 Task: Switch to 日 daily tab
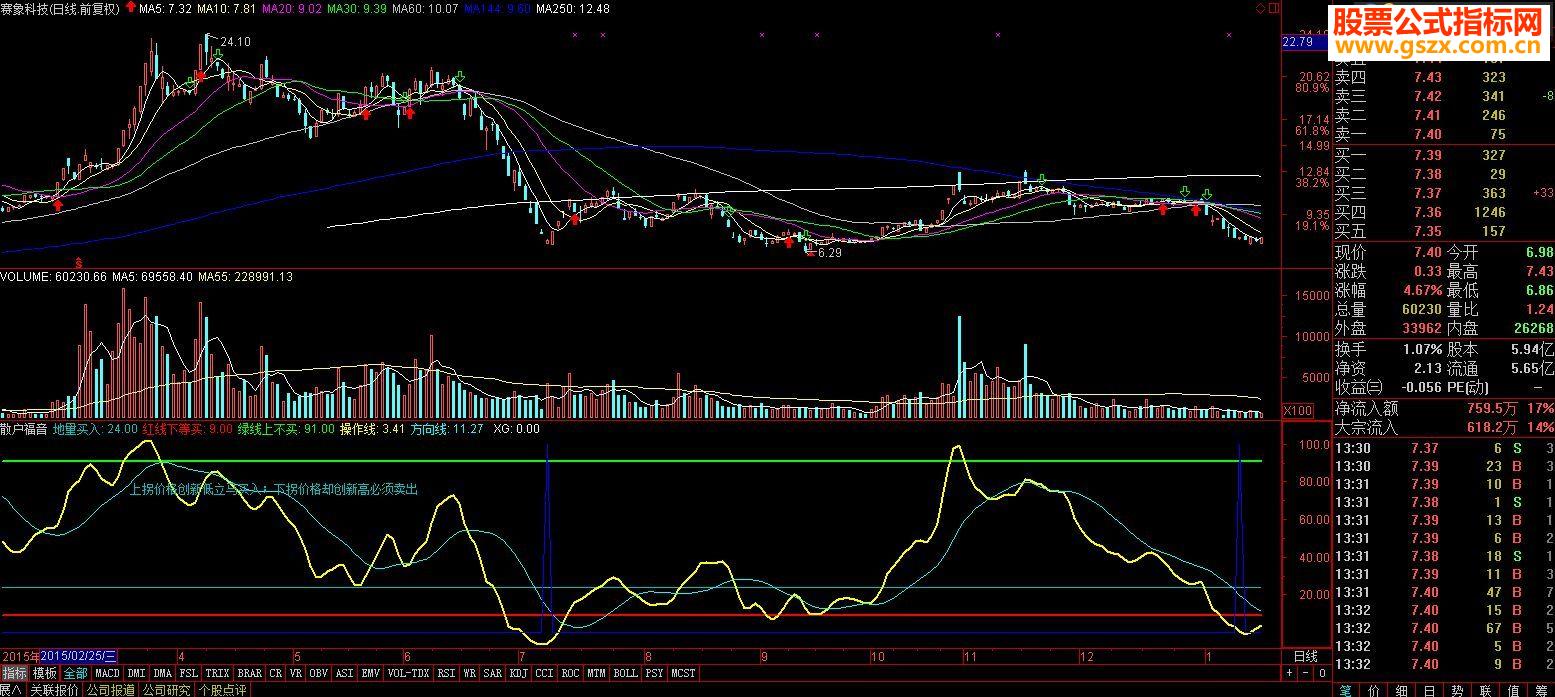pos(1430,690)
